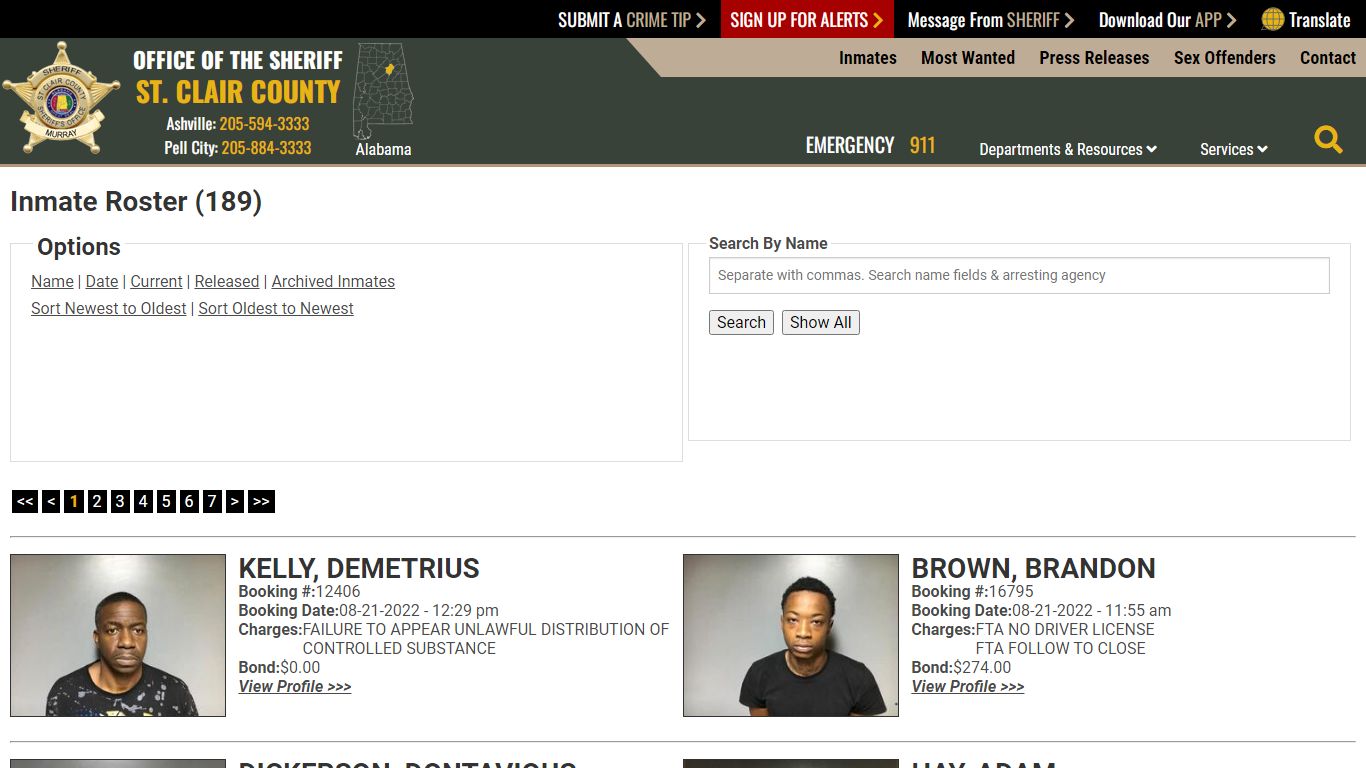Select page 1 in pagination
1366x768 pixels.
pos(74,502)
